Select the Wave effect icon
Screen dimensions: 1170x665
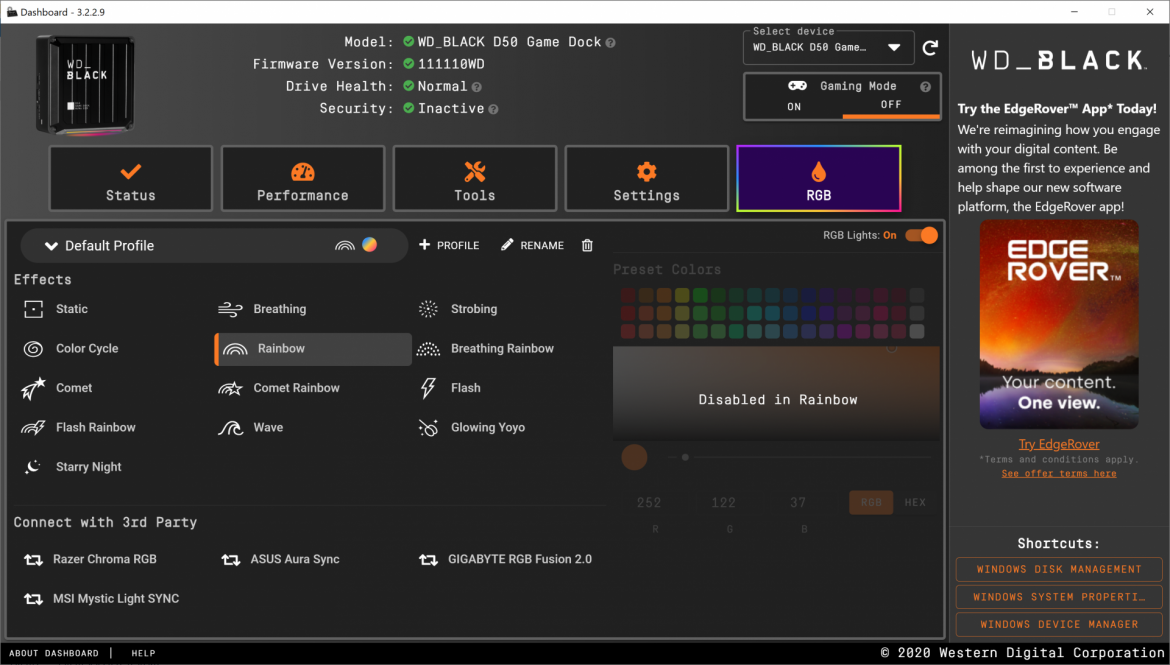coord(231,428)
